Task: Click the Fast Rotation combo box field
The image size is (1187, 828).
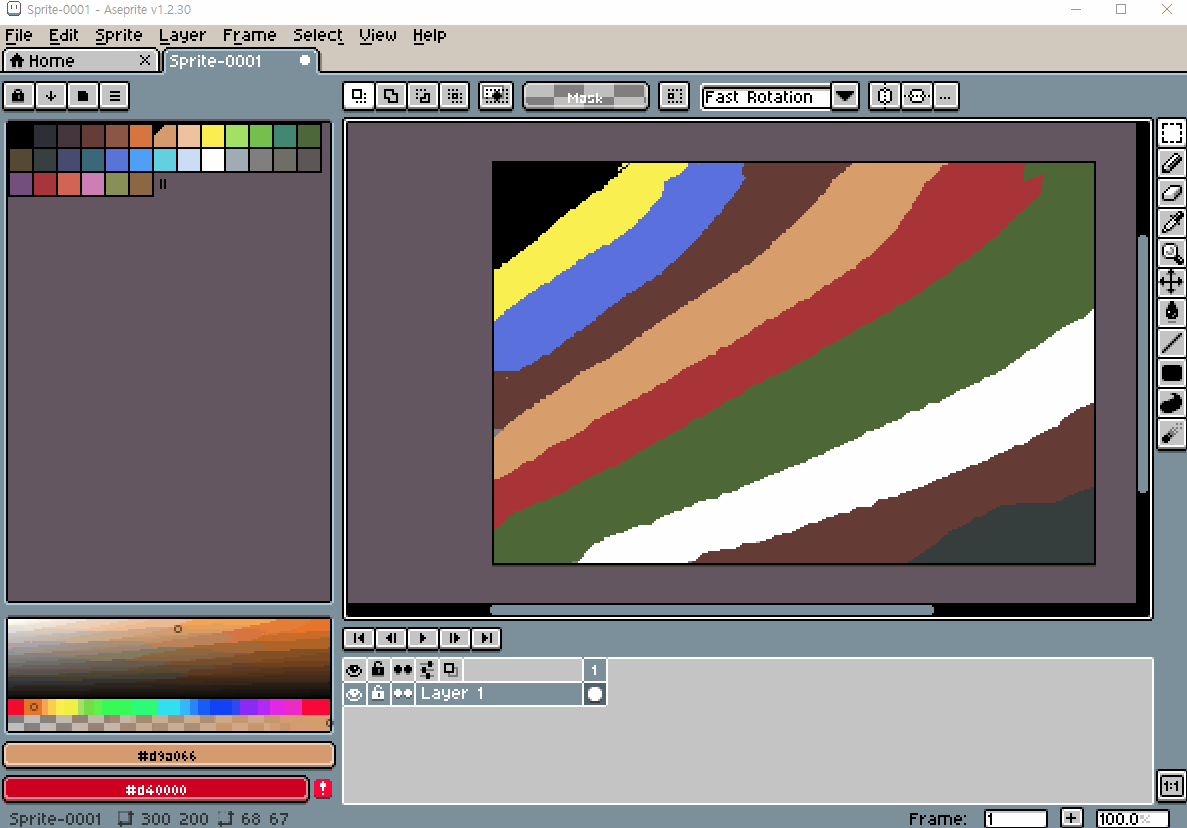Action: click(x=765, y=97)
